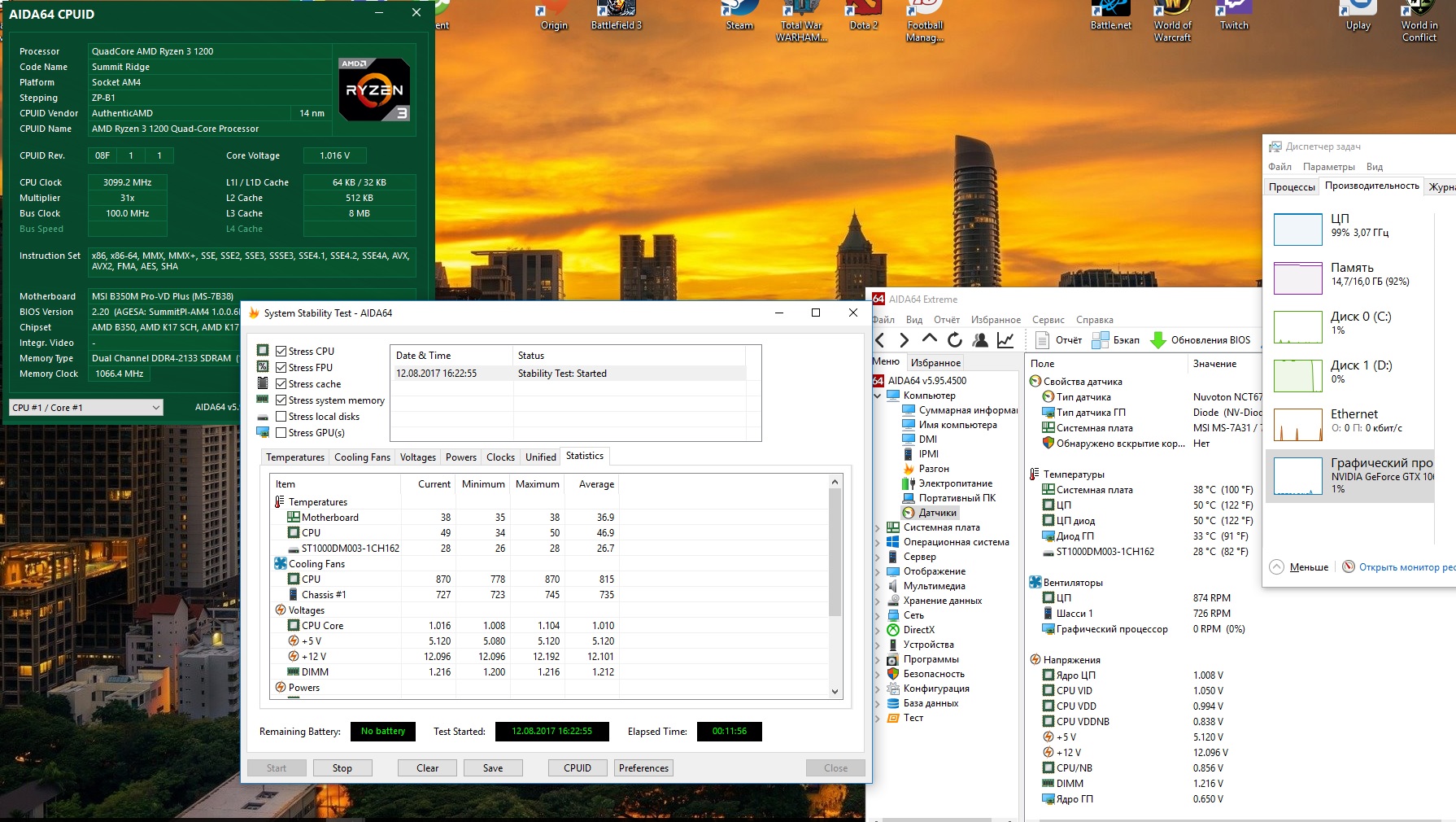Click the statistics list vertical scrollbar thumb

tap(835, 553)
